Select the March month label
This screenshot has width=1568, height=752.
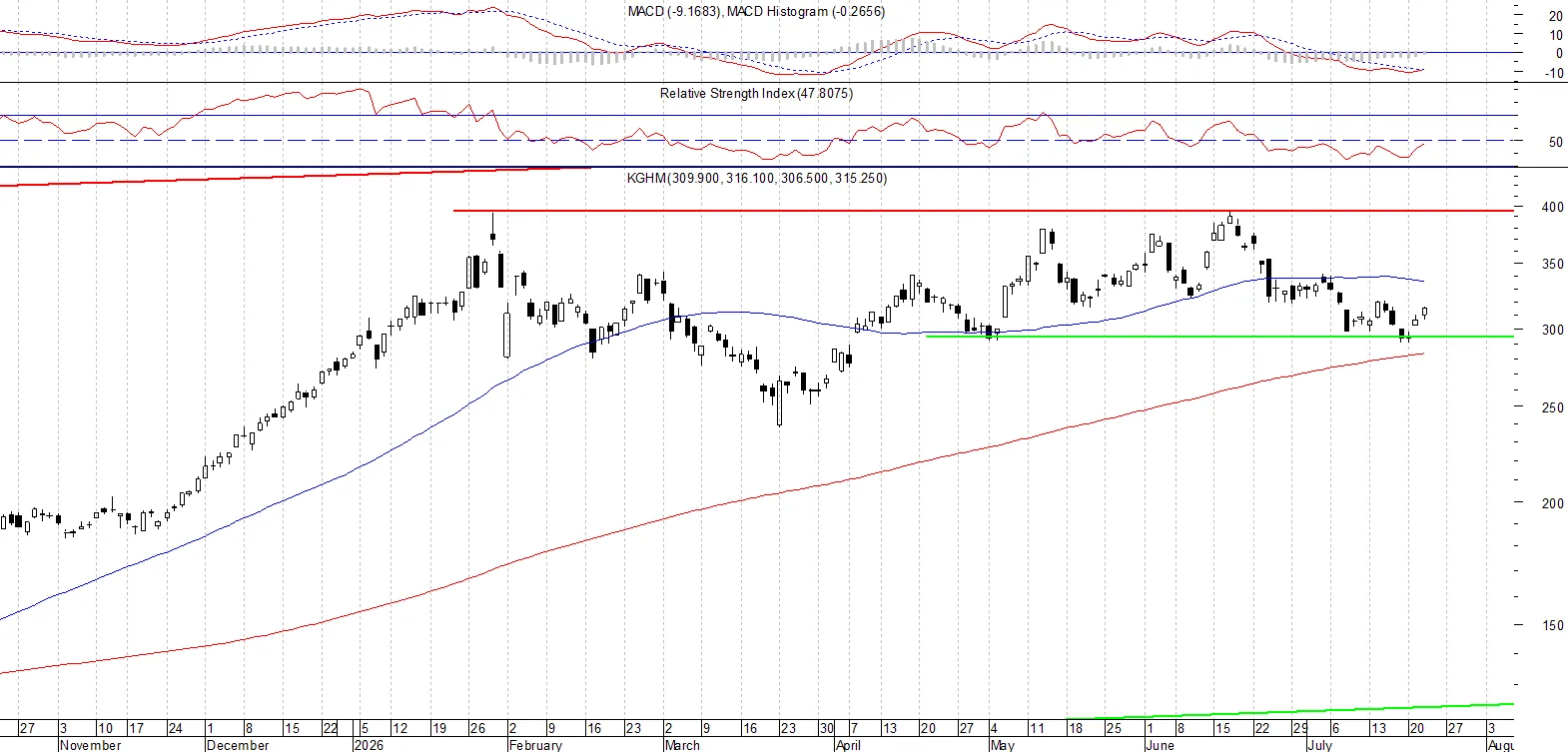click(682, 745)
